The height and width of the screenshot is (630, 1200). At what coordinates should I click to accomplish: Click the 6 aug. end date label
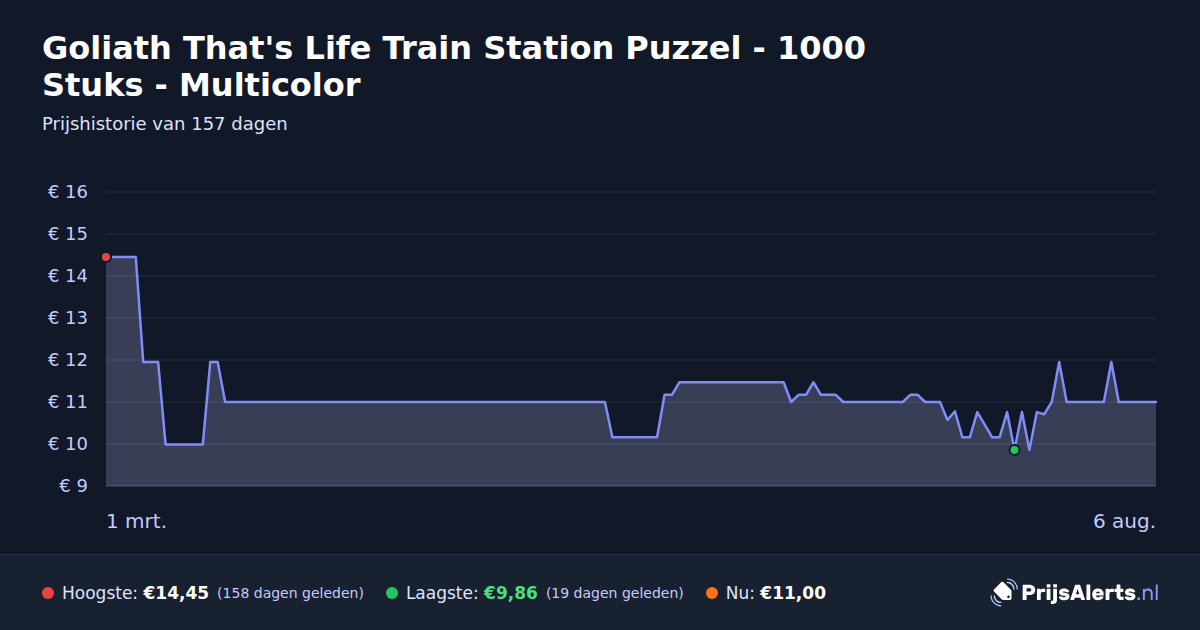click(1124, 521)
